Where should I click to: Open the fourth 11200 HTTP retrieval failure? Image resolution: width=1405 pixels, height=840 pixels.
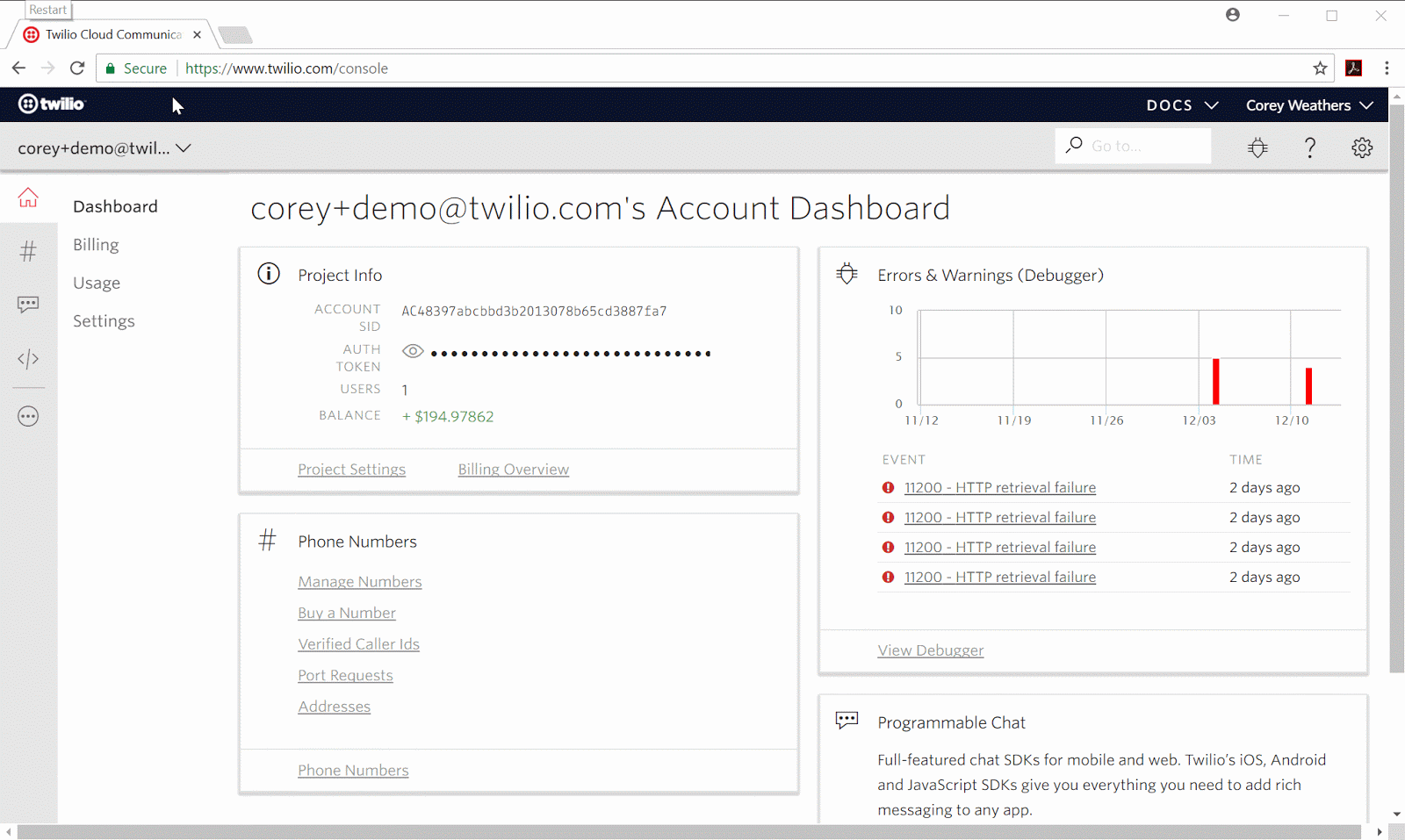tap(1000, 578)
